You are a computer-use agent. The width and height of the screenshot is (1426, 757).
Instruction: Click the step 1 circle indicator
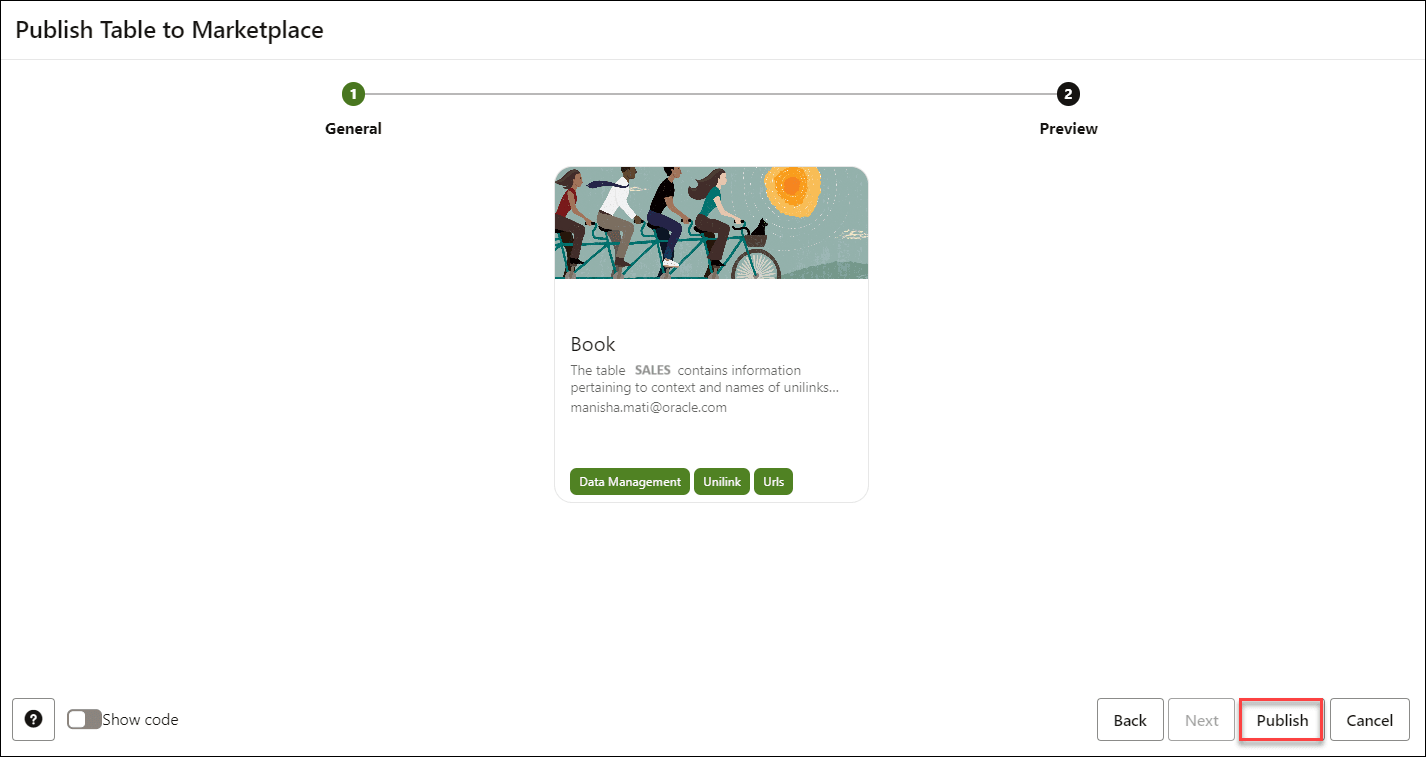coord(353,94)
